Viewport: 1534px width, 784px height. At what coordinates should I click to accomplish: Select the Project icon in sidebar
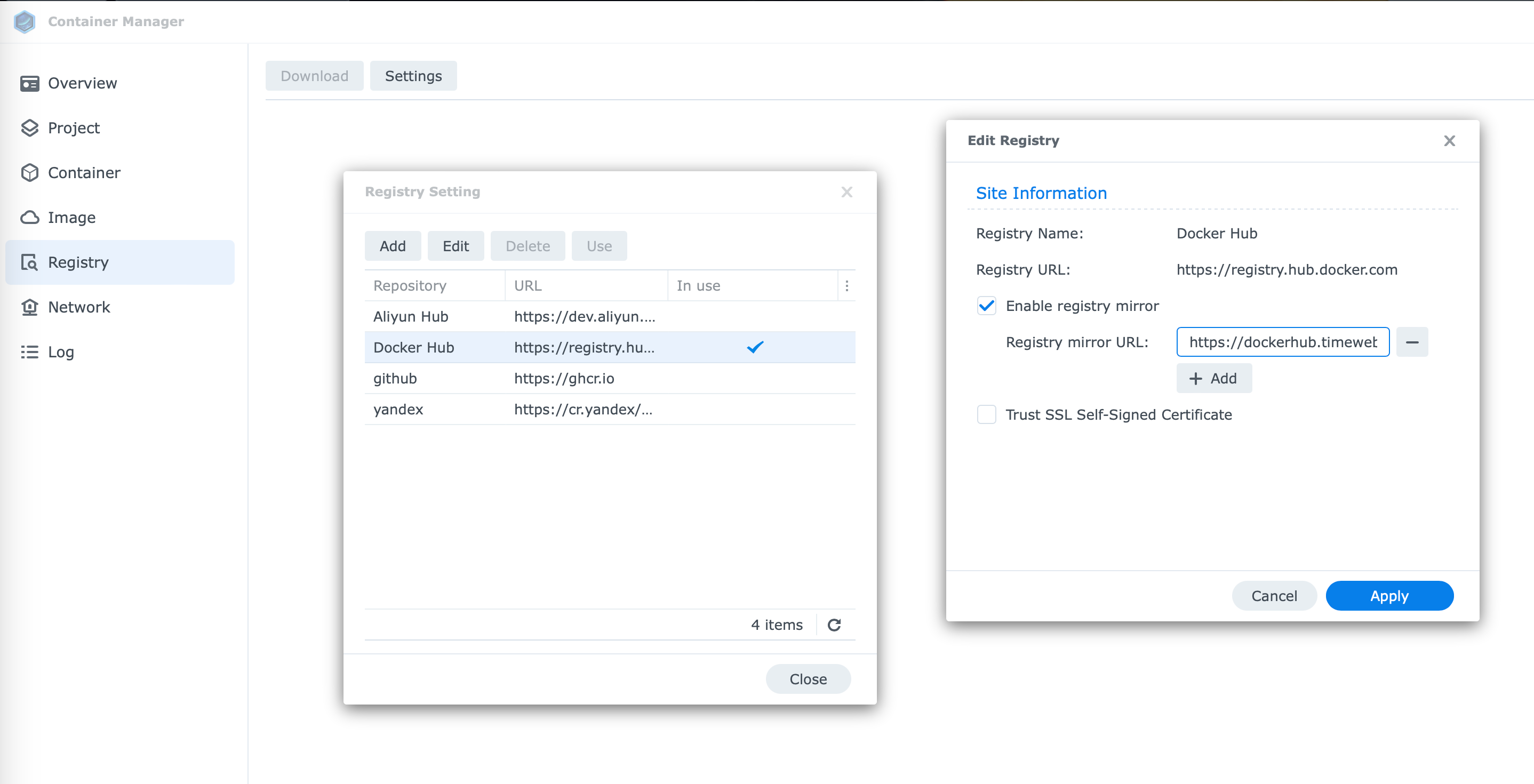pos(31,128)
